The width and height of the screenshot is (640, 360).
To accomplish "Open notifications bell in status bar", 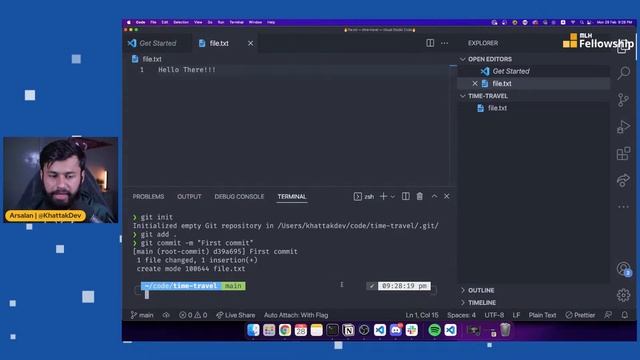I will 625,315.
